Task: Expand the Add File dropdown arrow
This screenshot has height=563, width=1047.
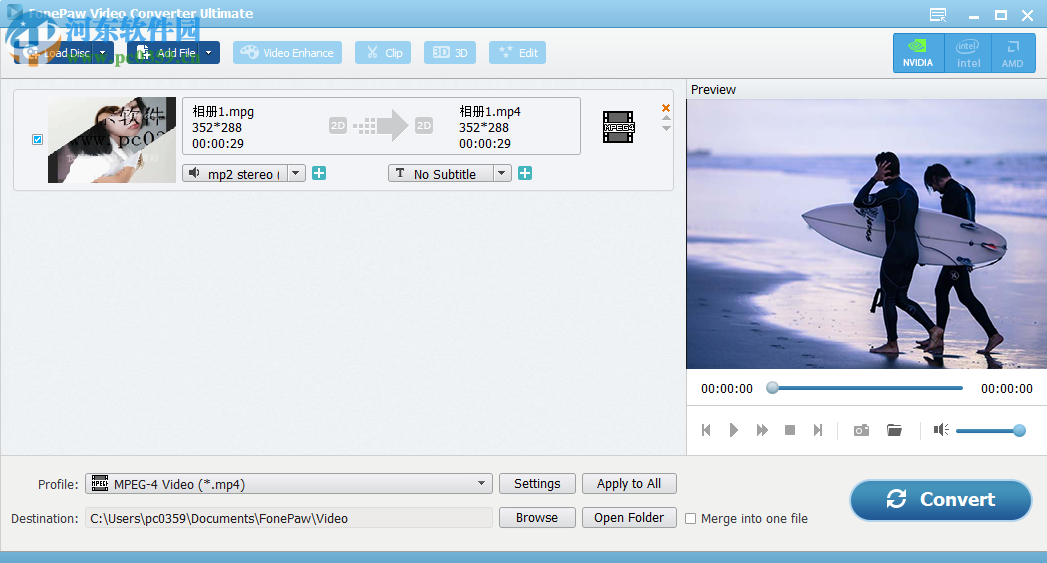Action: (x=209, y=53)
